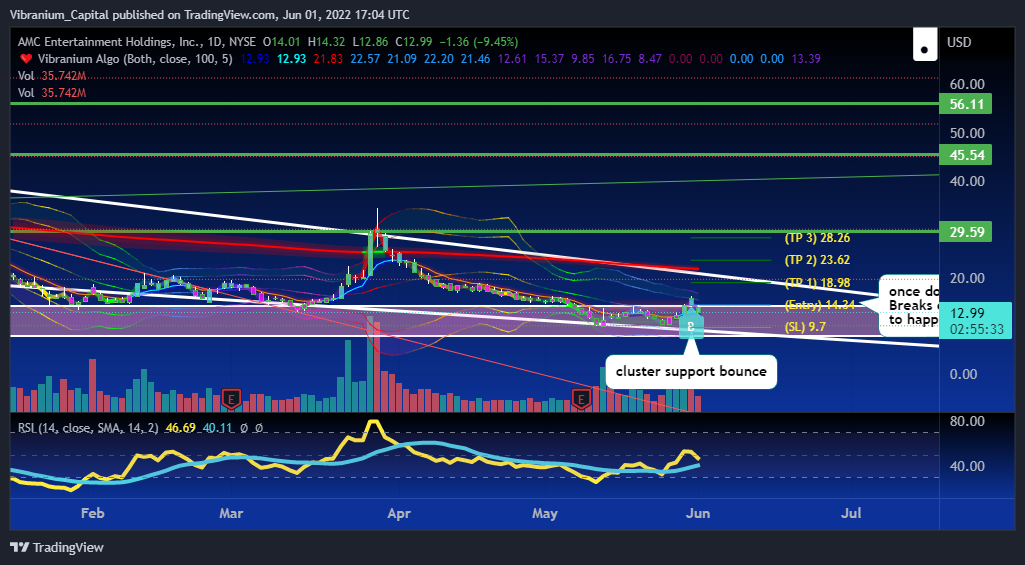Click the Mar label on the time axis

(231, 513)
